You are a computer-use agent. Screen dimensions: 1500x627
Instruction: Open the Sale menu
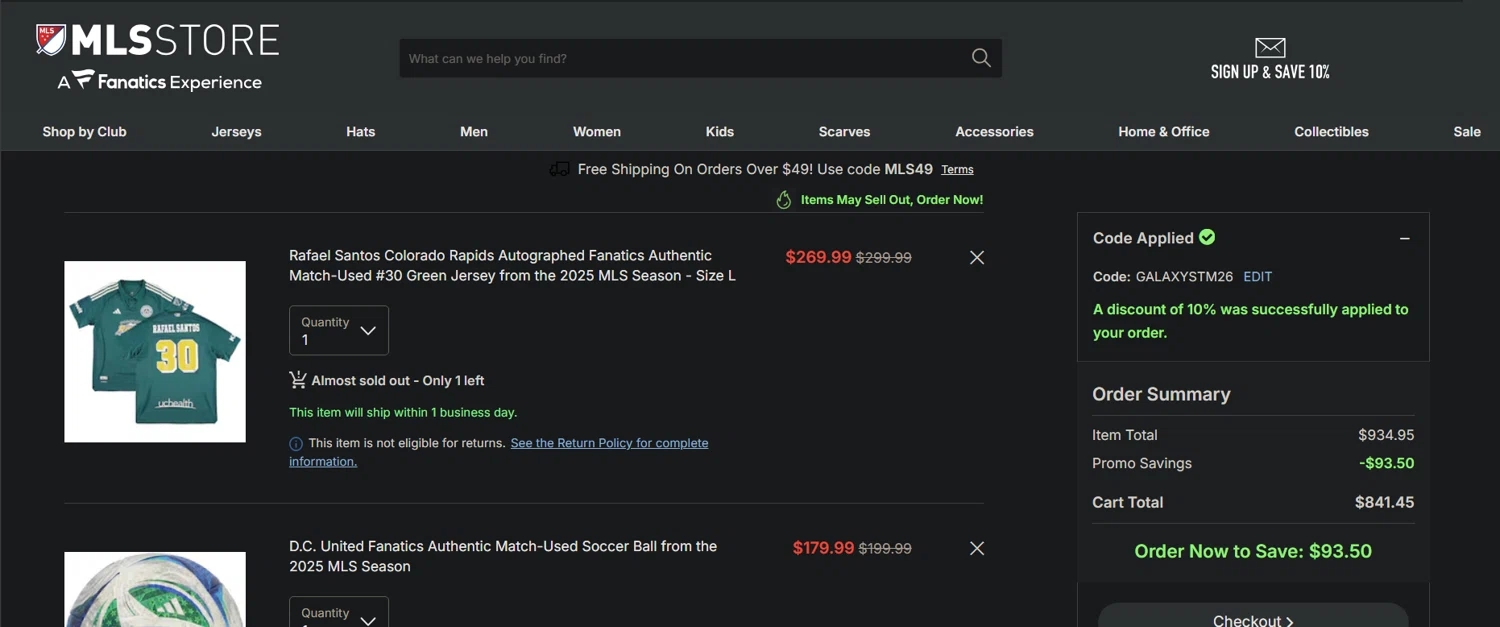pos(1467,131)
